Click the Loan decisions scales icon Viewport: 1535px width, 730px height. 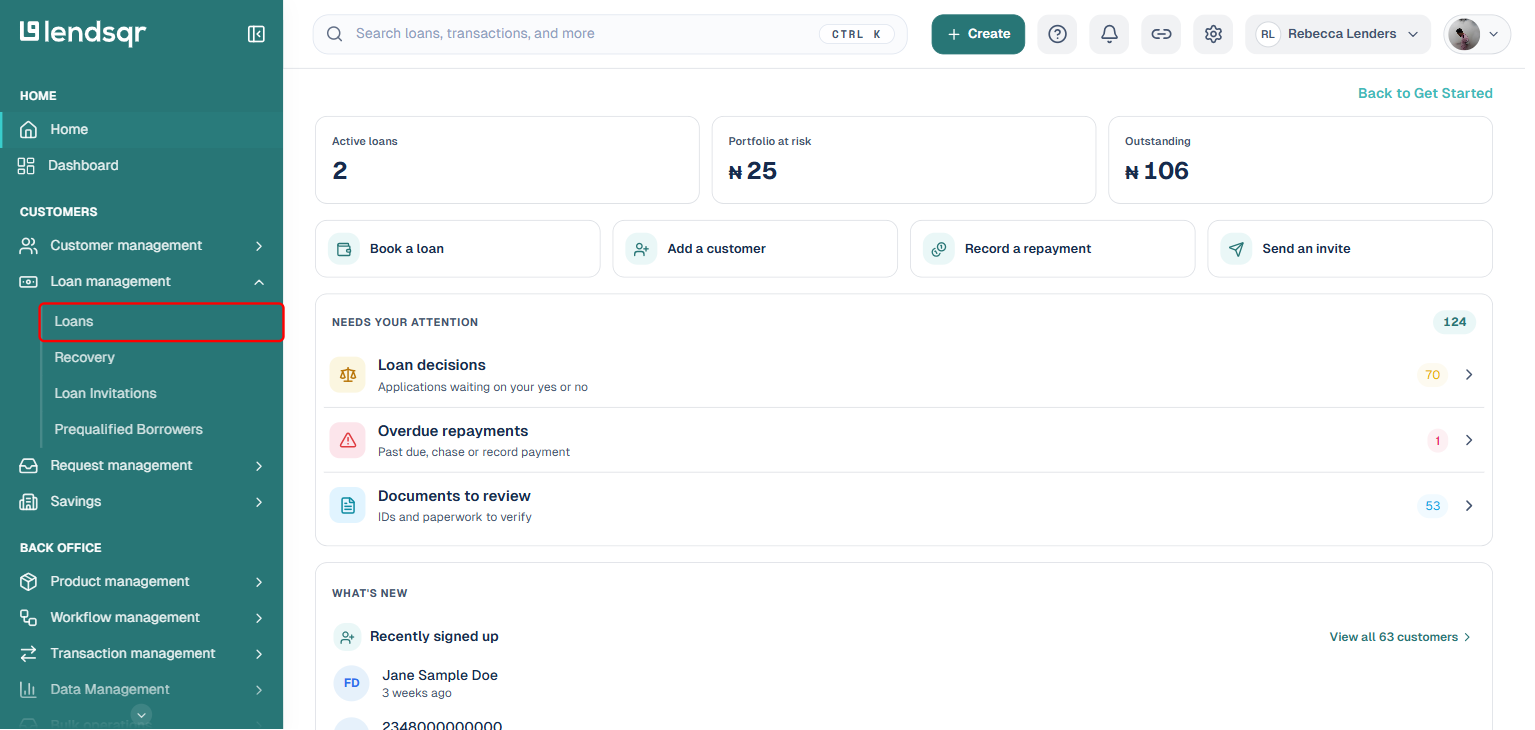pos(348,375)
